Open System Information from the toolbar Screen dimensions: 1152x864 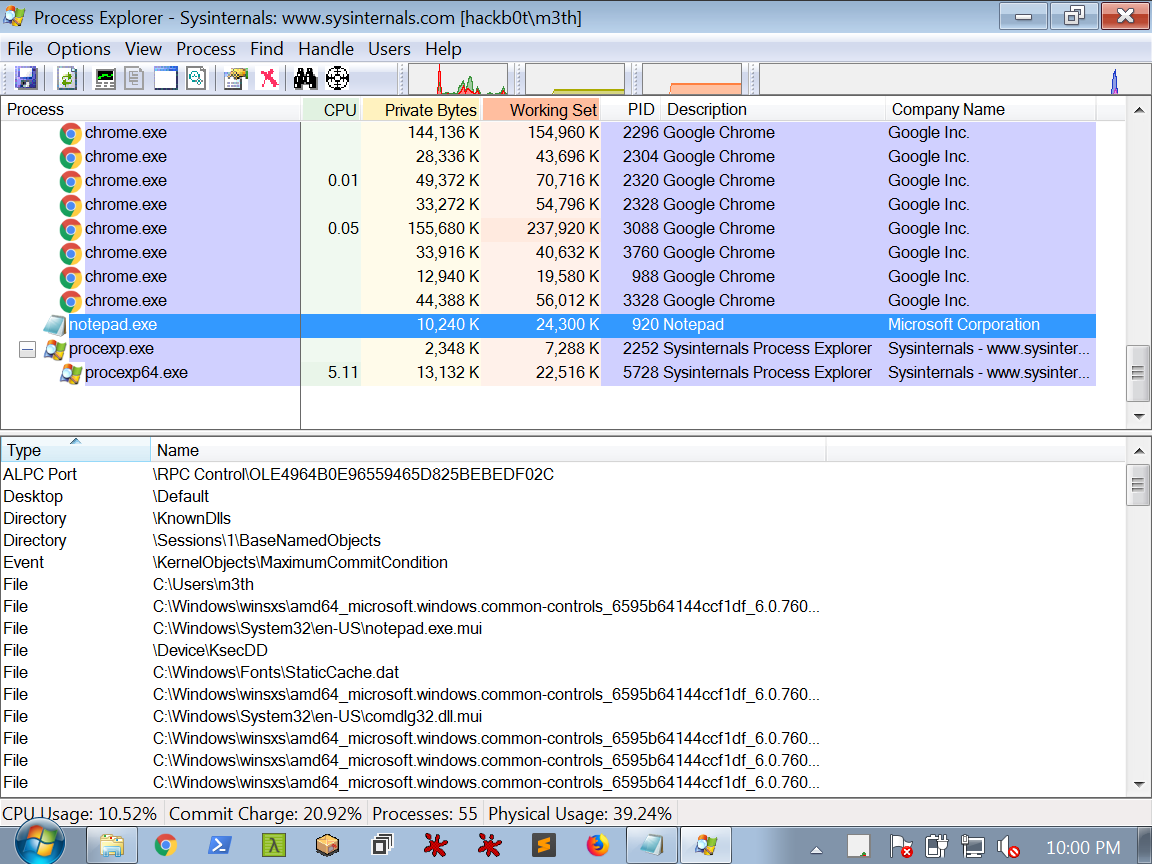pos(105,79)
